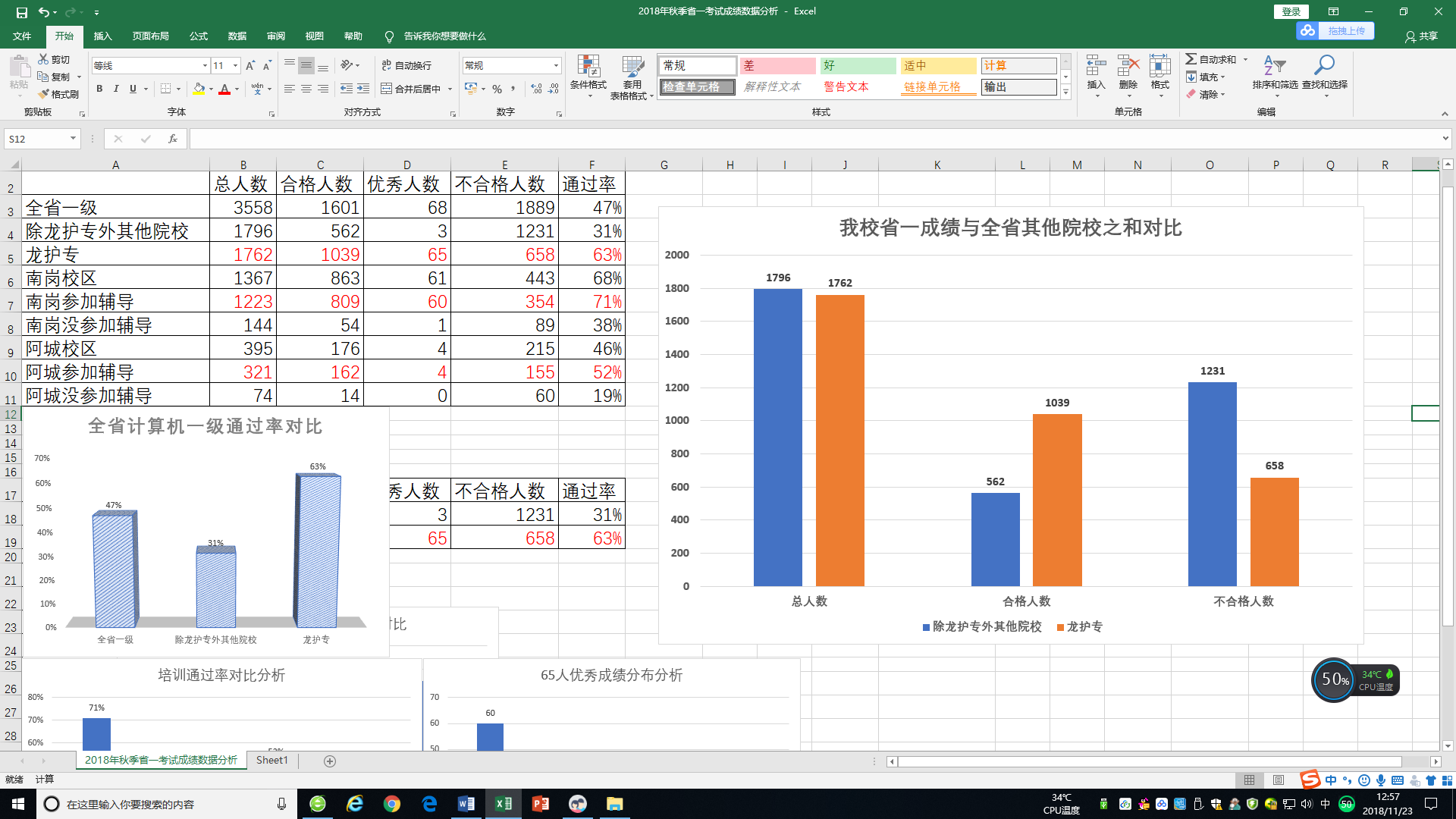This screenshot has width=1456, height=819.
Task: Click the Percent Style icon
Action: point(497,89)
